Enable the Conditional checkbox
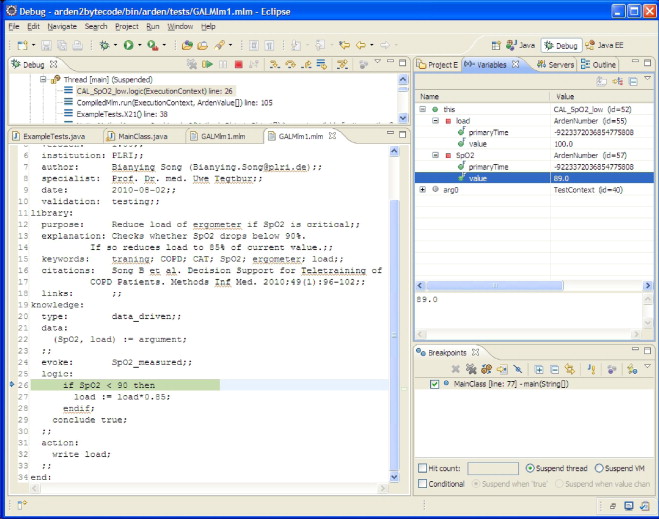Image resolution: width=659 pixels, height=519 pixels. click(x=422, y=484)
